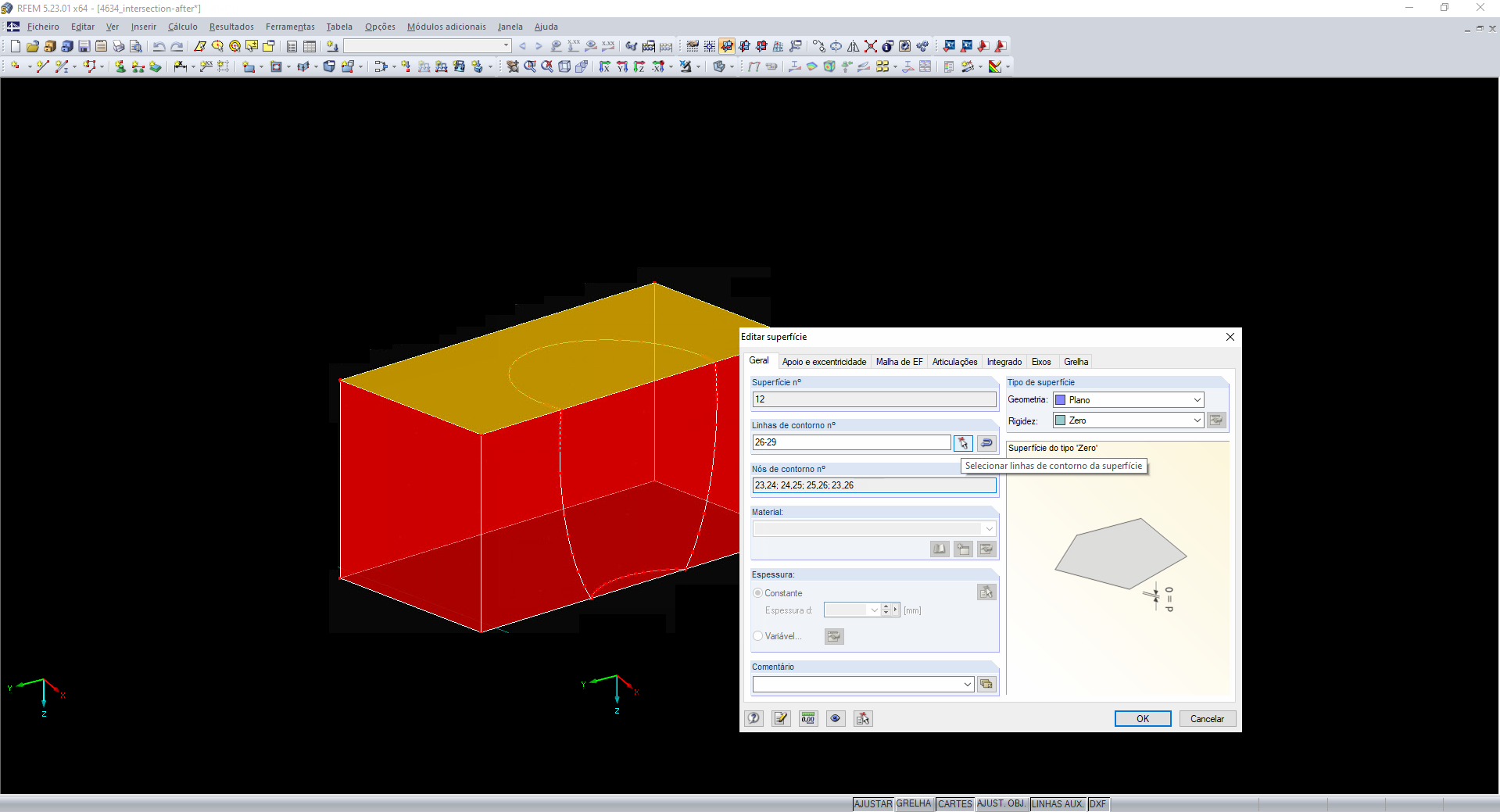Click the mirror icon in the top toolbar
Viewport: 1500px width, 812px height.
(853, 46)
